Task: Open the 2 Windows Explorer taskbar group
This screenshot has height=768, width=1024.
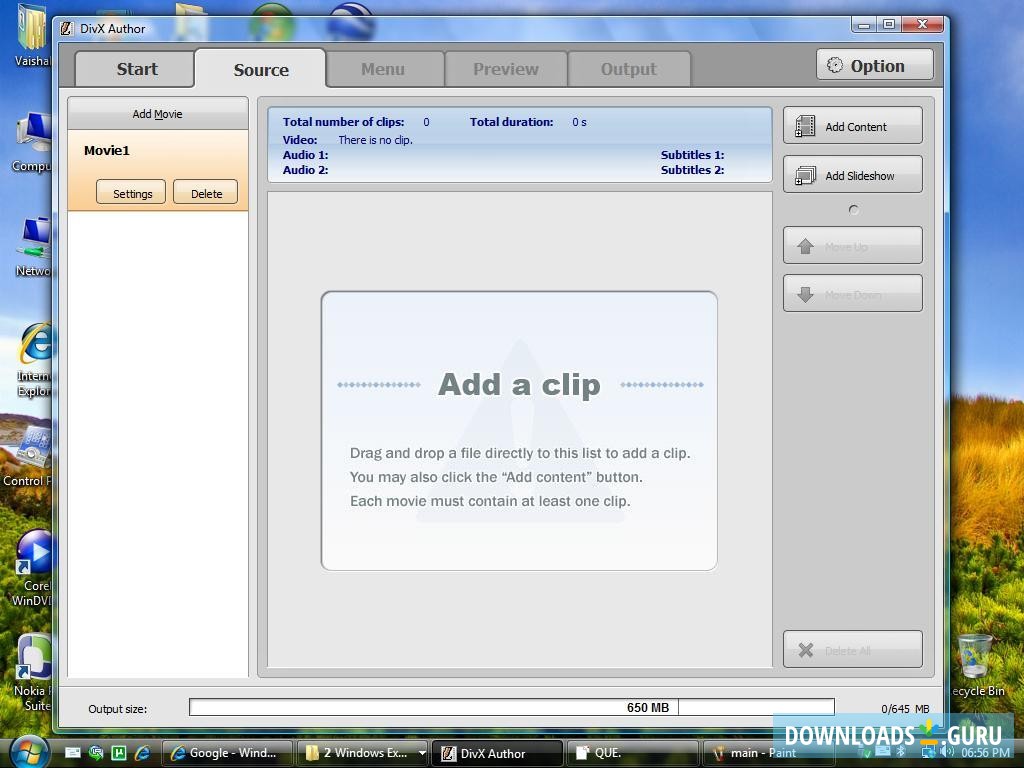Action: click(363, 753)
